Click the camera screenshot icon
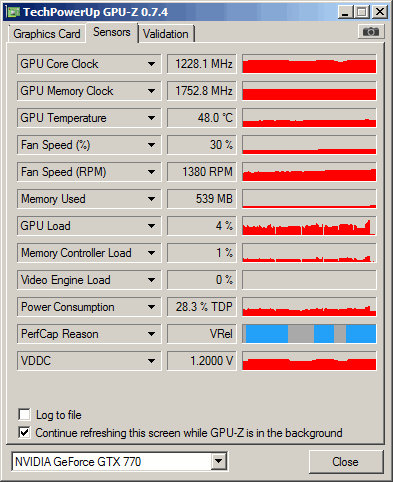Image resolution: width=393 pixels, height=482 pixels. coord(371,32)
